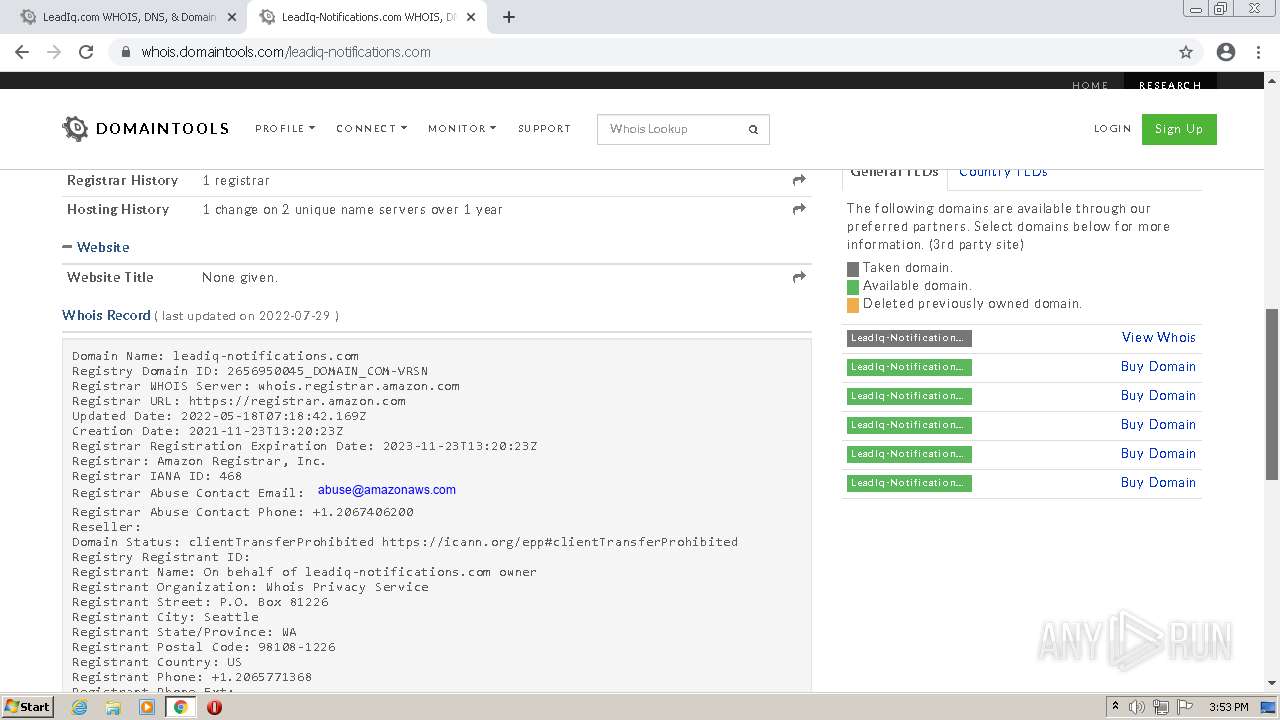Click RESEARCH in the top bar
Viewport: 1280px width, 720px height.
1170,84
